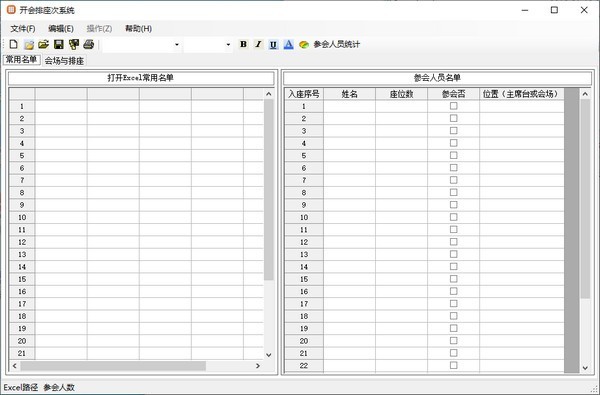
Task: Click the left grid's horizontal scrollbar thumb
Action: click(113, 366)
